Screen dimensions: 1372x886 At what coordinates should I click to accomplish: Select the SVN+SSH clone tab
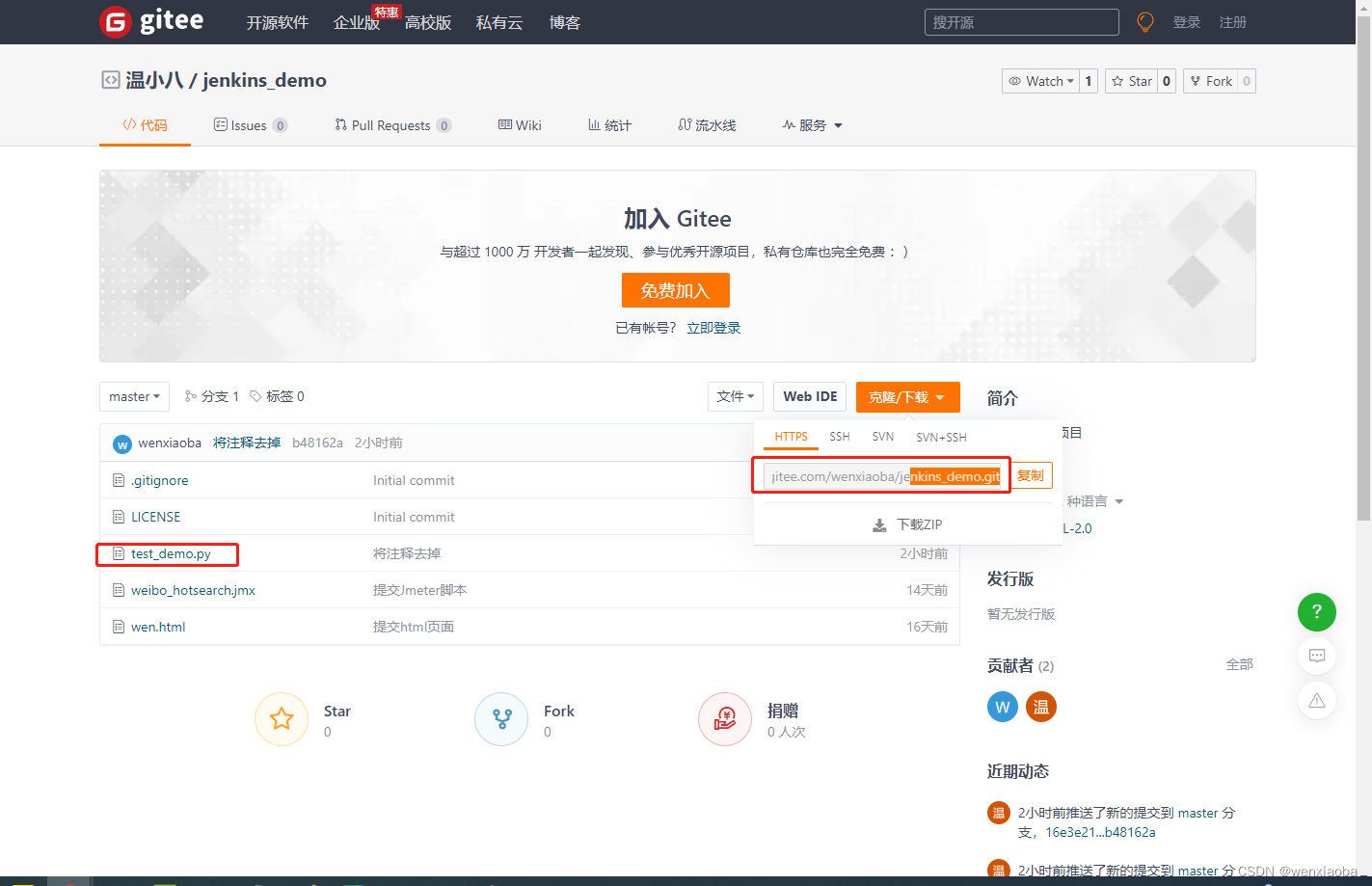pos(941,437)
